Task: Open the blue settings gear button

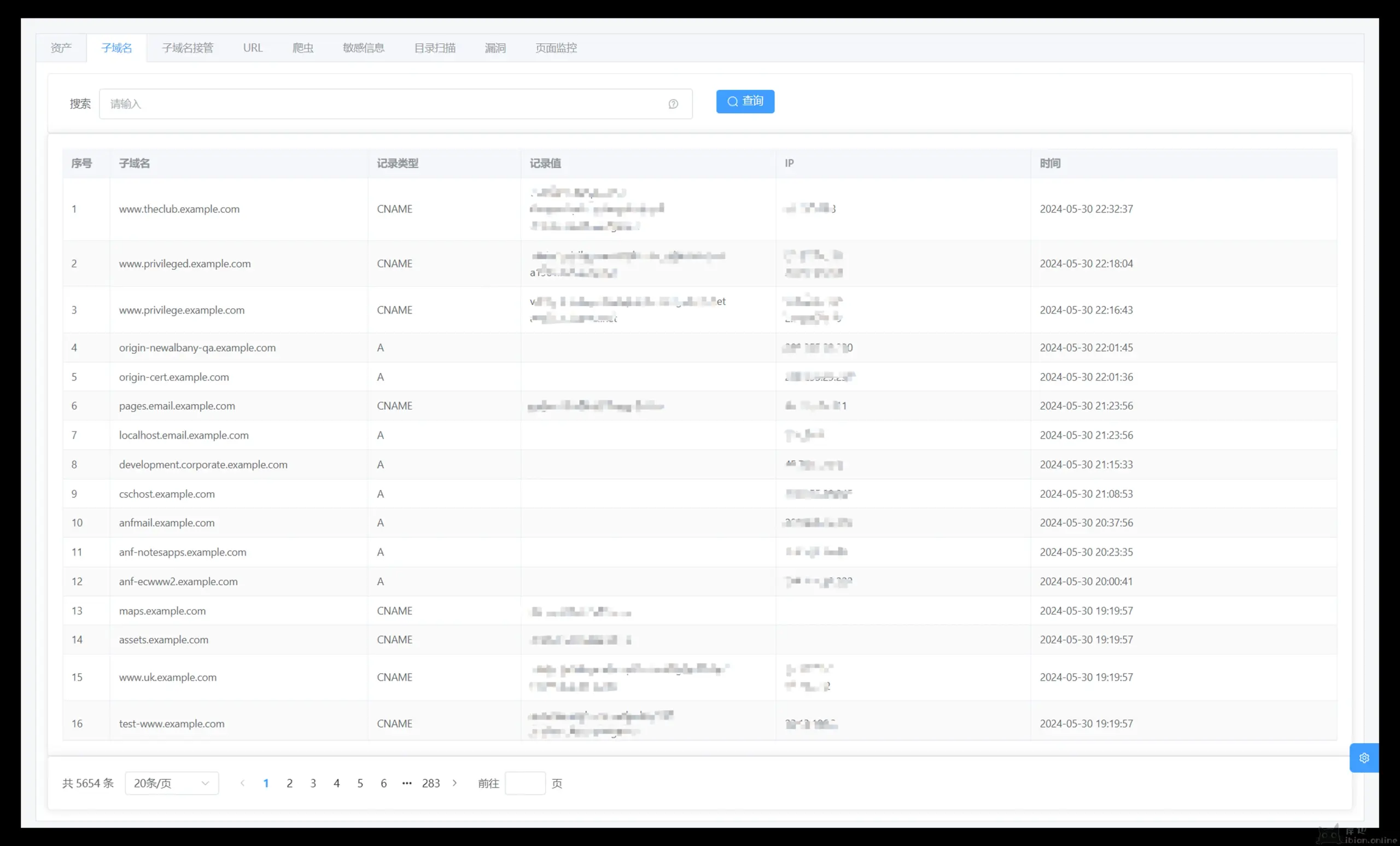Action: [1364, 757]
